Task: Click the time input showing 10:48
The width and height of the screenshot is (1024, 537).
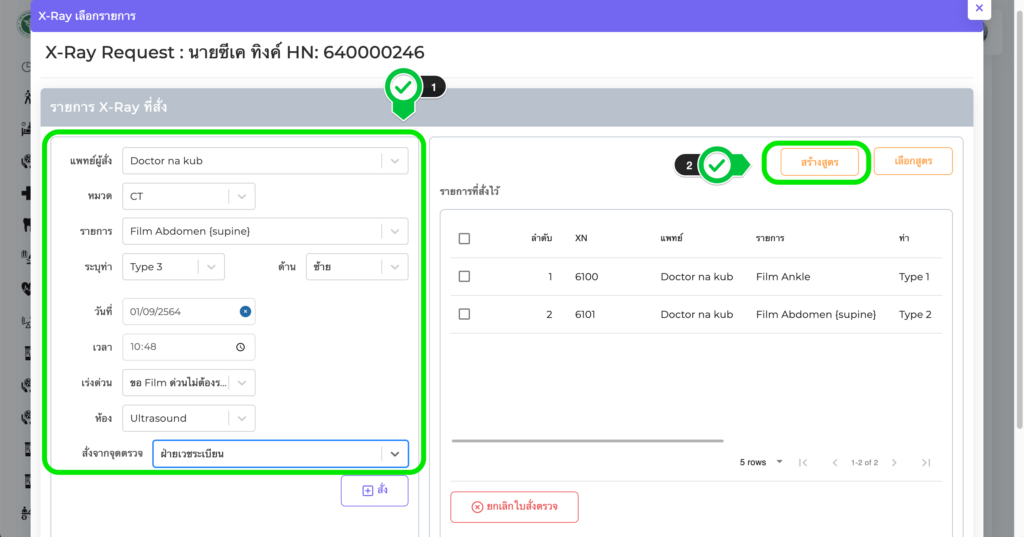Action: click(178, 347)
